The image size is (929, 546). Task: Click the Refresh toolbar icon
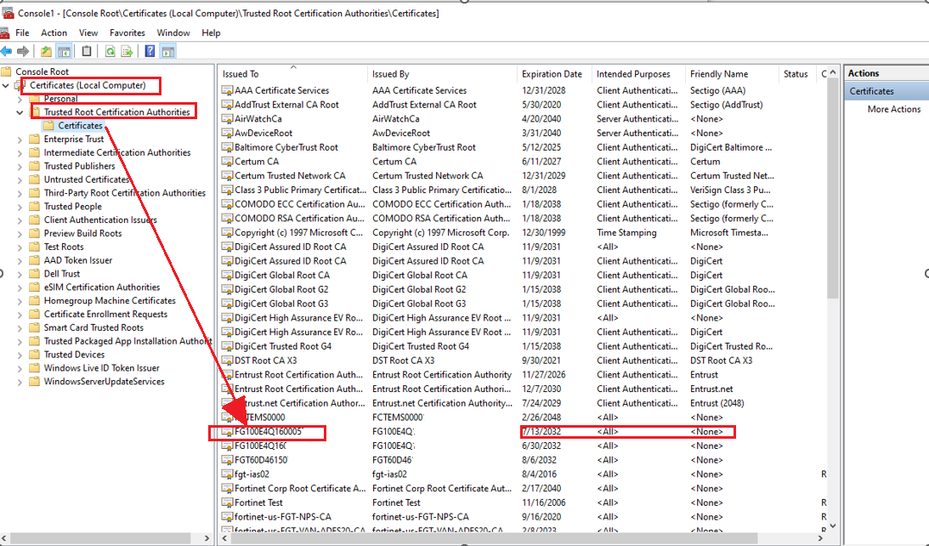point(108,51)
